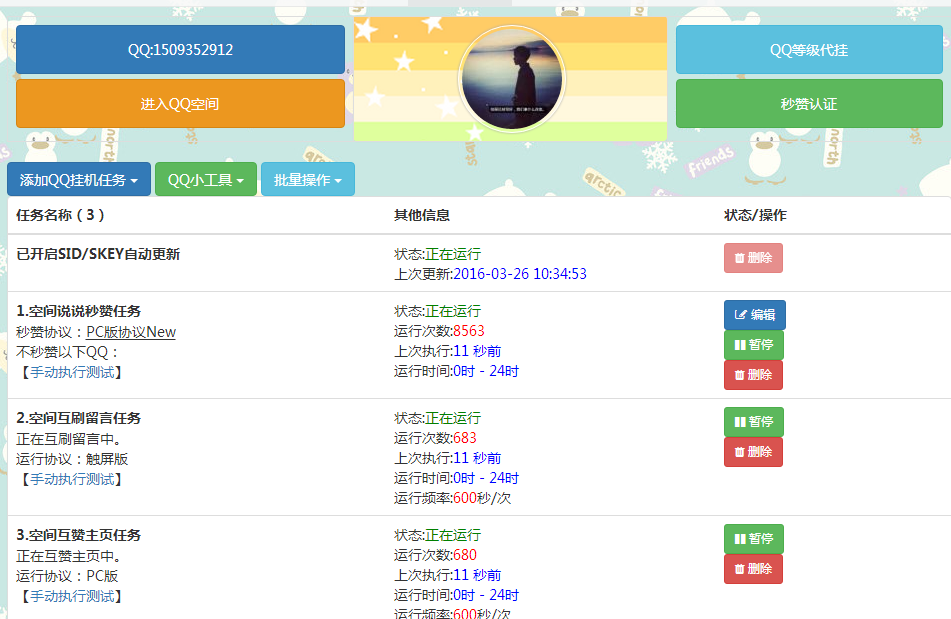
Task: Expand 添加QQ挂机任务 dropdown
Action: (x=79, y=179)
